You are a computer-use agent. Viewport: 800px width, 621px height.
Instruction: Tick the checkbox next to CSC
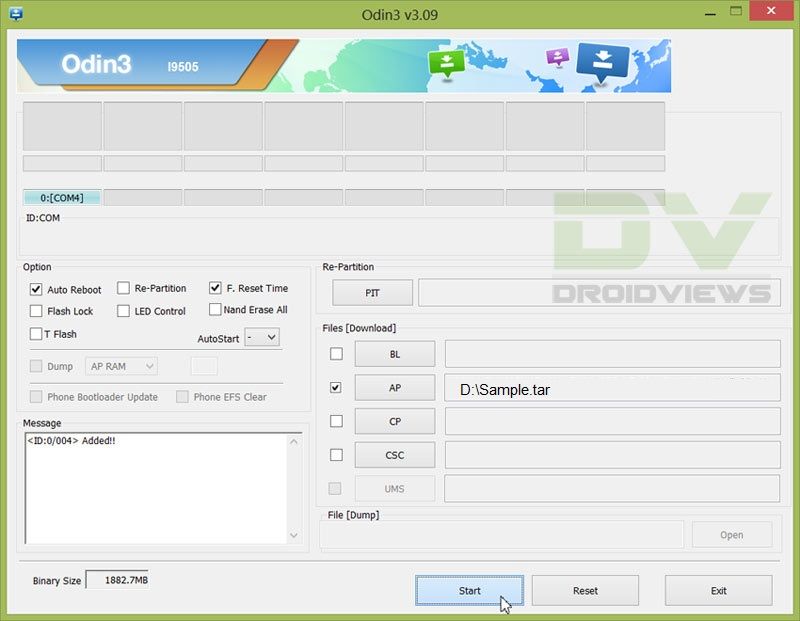pos(336,455)
